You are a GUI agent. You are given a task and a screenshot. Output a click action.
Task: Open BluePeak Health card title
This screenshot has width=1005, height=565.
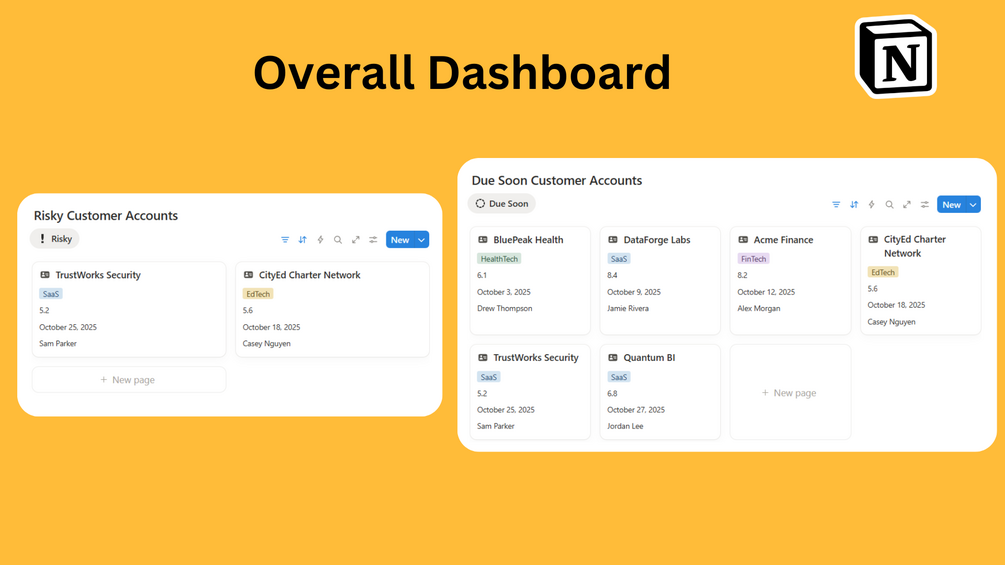point(528,240)
